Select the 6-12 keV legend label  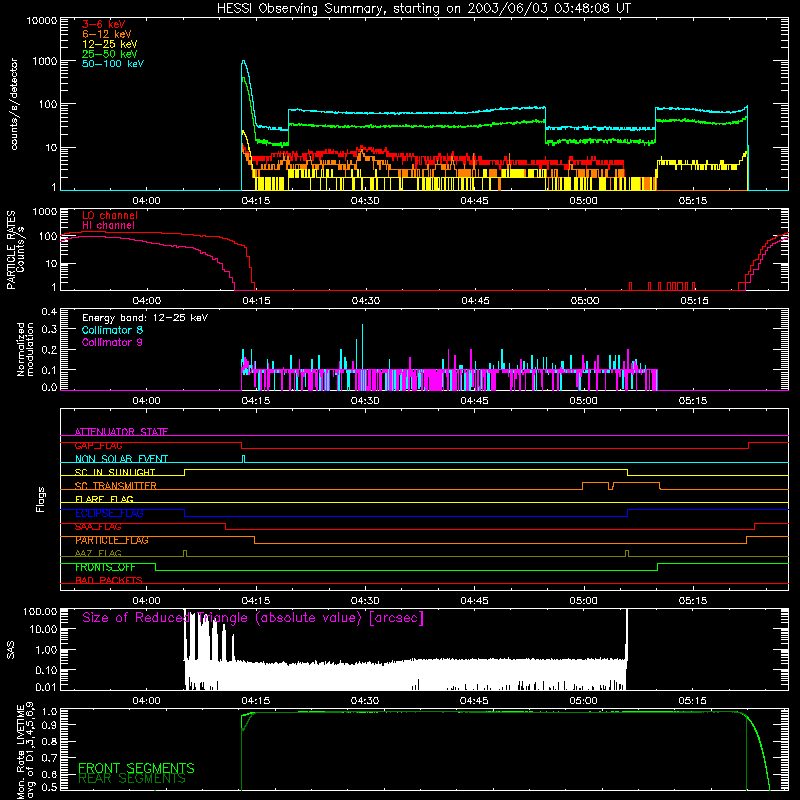[x=107, y=34]
